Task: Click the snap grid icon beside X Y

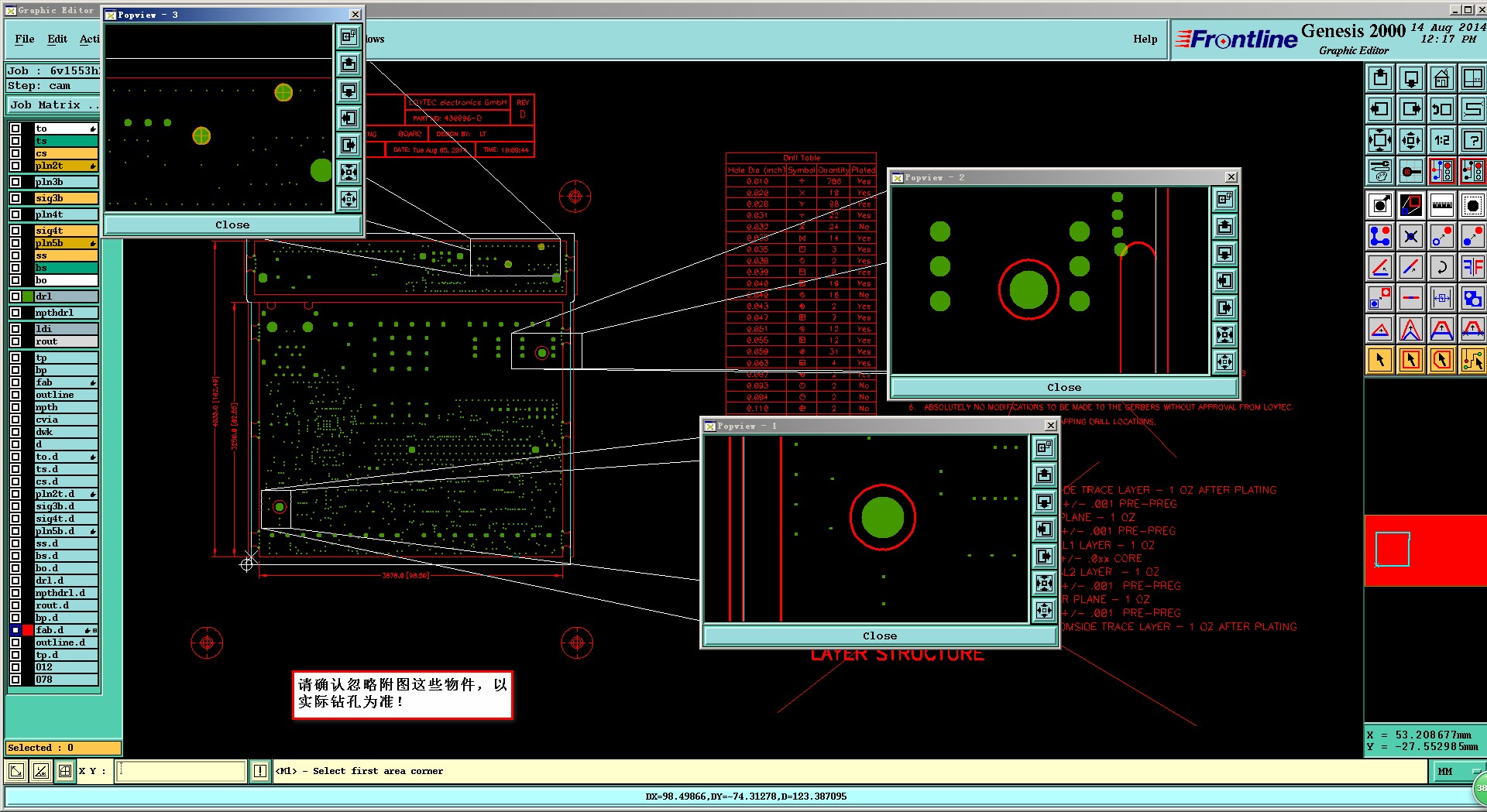Action: (x=65, y=771)
